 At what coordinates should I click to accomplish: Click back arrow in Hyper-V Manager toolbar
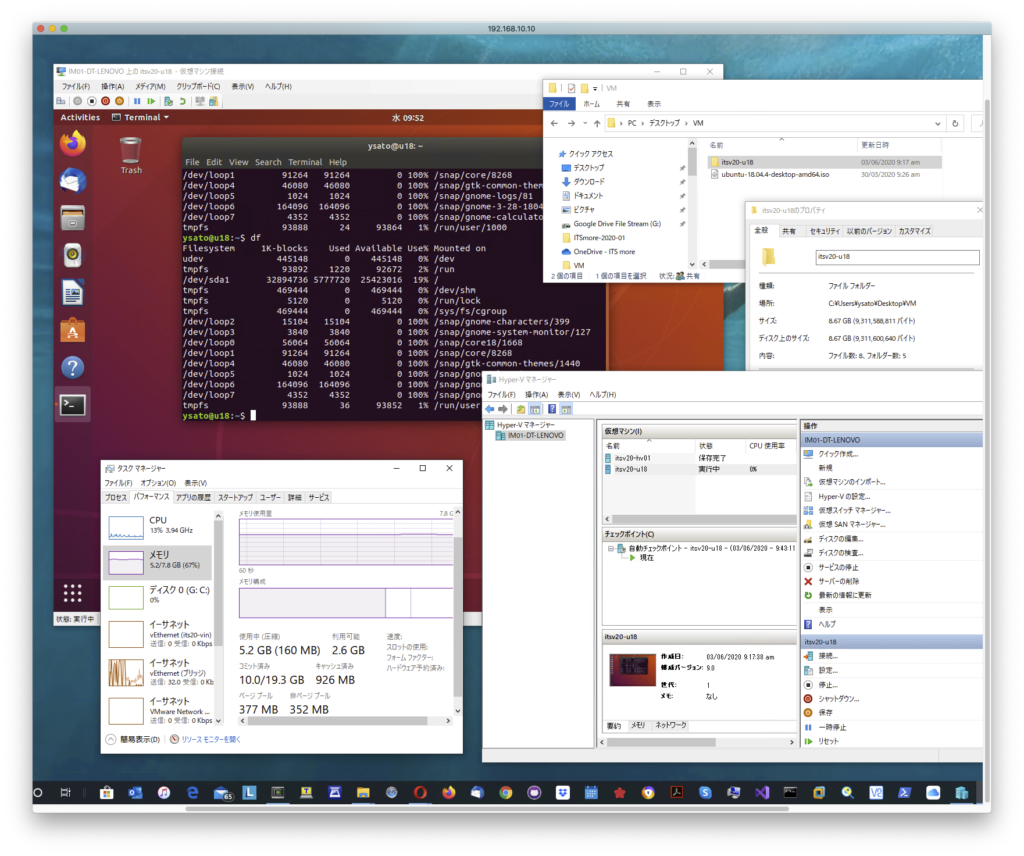click(490, 409)
